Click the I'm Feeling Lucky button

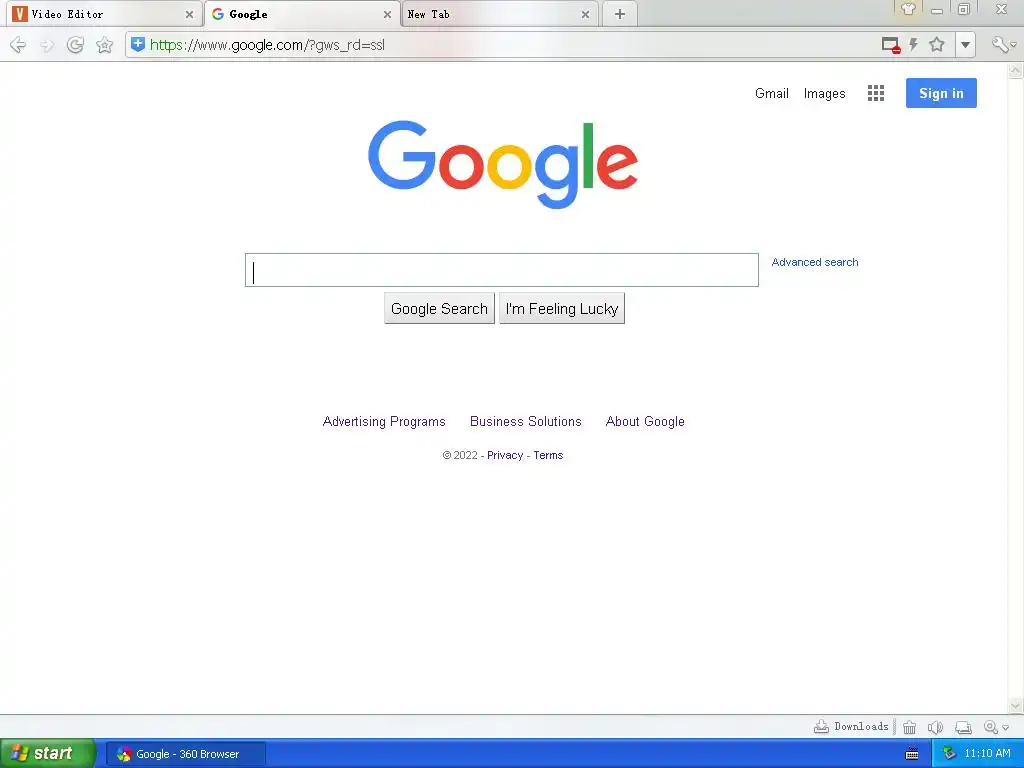562,308
